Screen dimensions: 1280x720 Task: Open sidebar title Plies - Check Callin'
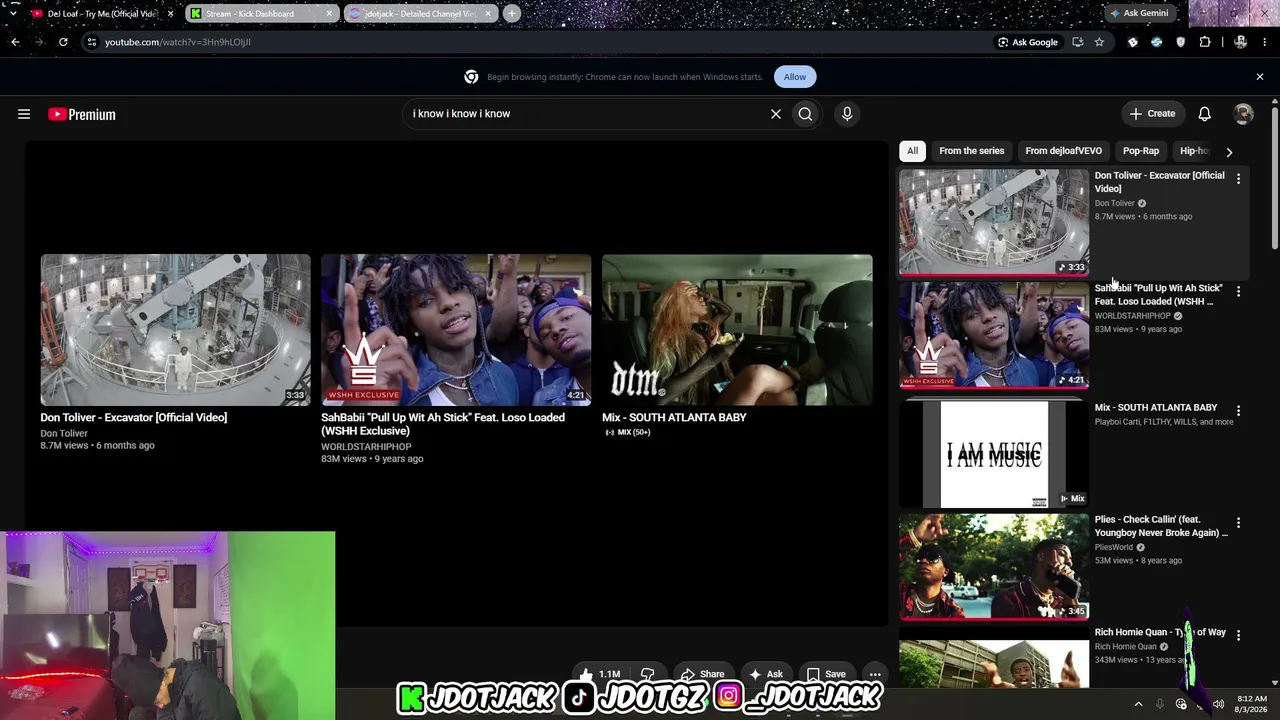point(1161,526)
